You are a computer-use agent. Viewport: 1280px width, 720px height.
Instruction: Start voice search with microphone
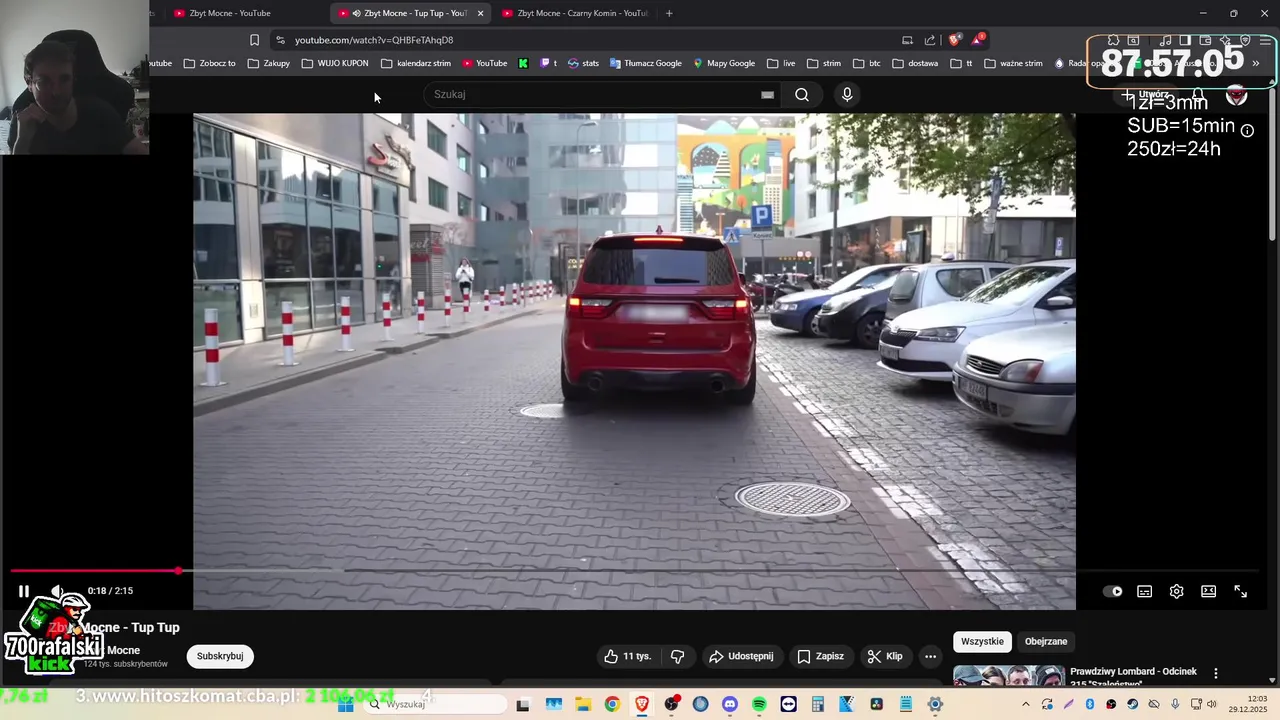click(x=847, y=94)
